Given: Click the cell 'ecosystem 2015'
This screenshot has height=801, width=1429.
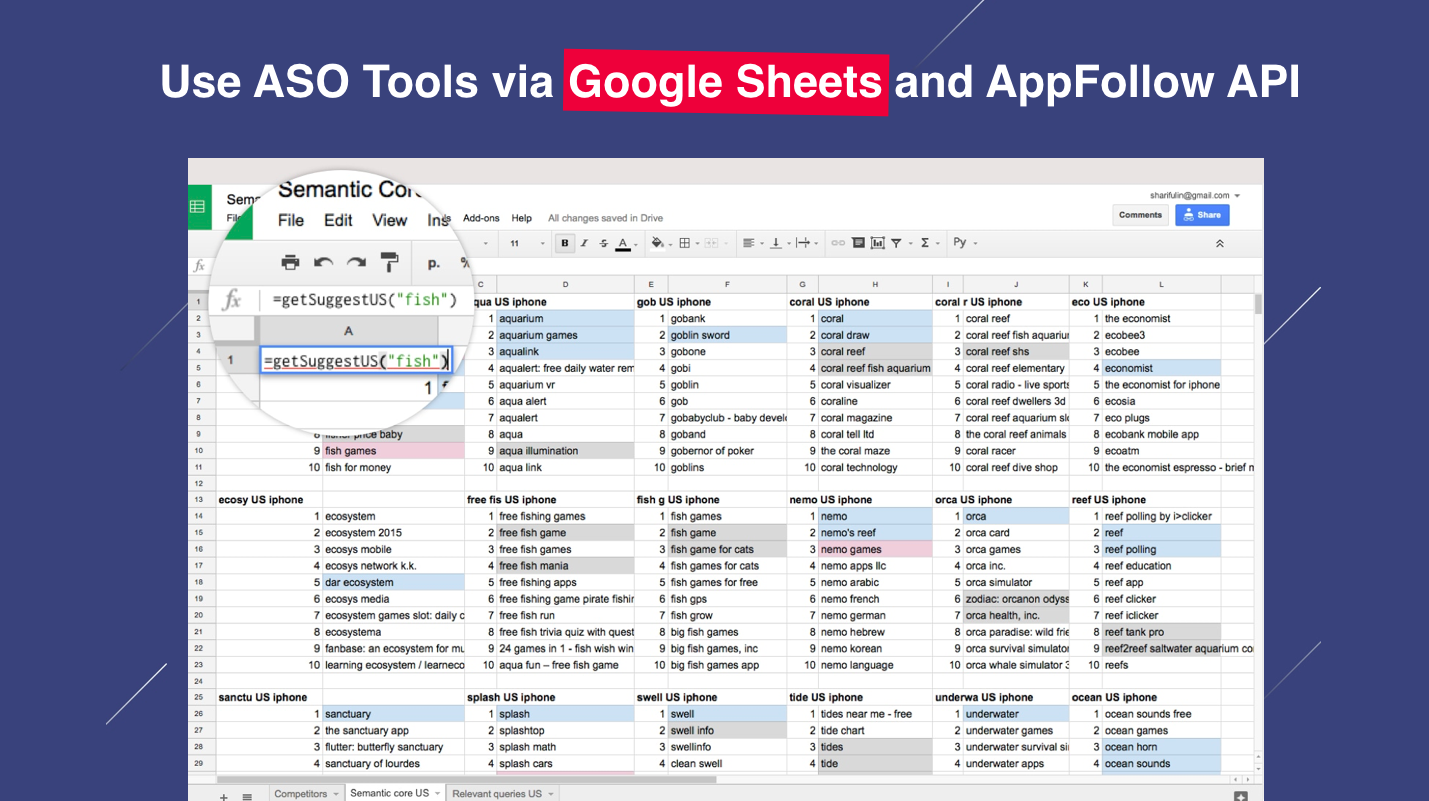Looking at the screenshot, I should point(394,533).
